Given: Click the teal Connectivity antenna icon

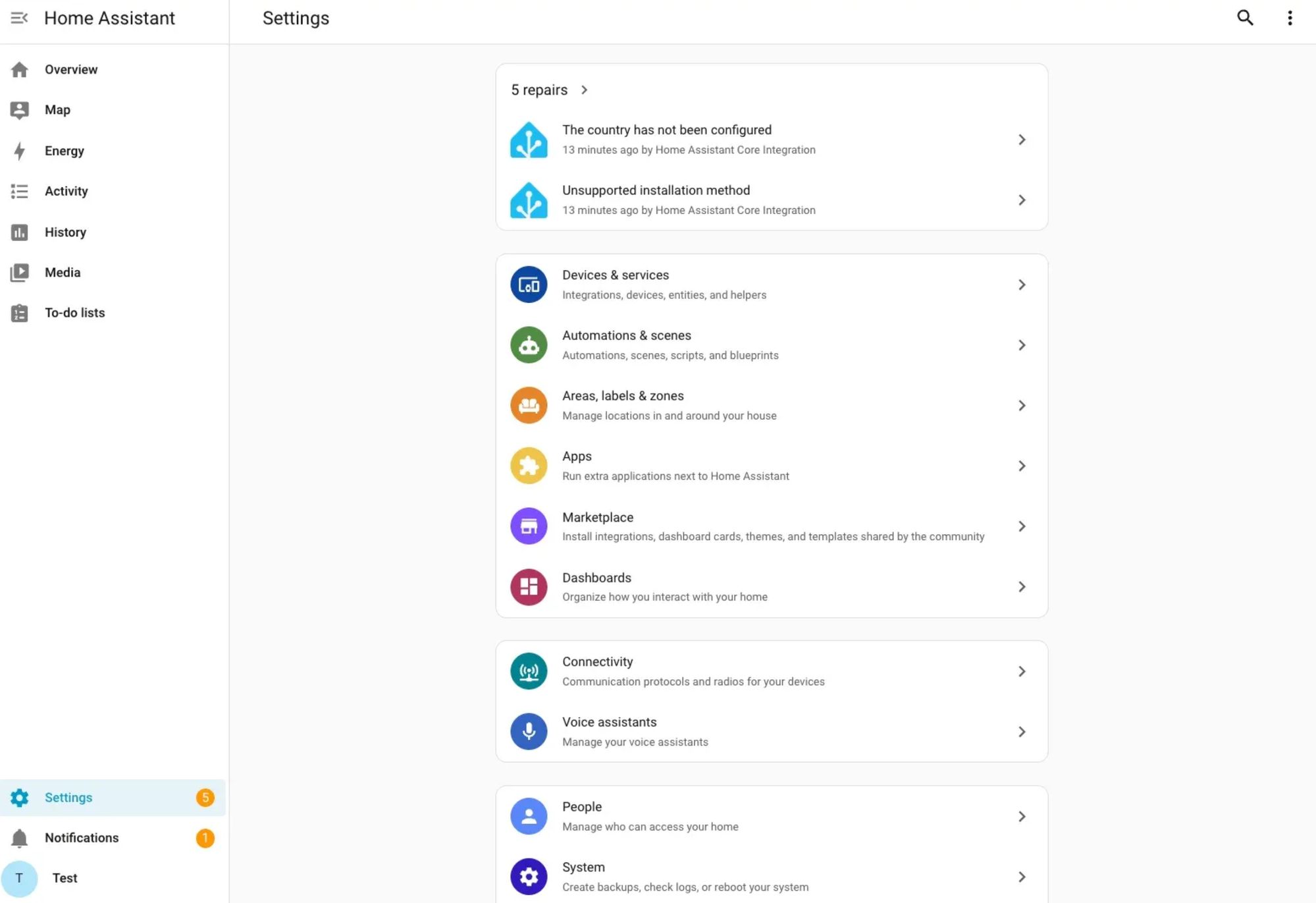Looking at the screenshot, I should (529, 671).
